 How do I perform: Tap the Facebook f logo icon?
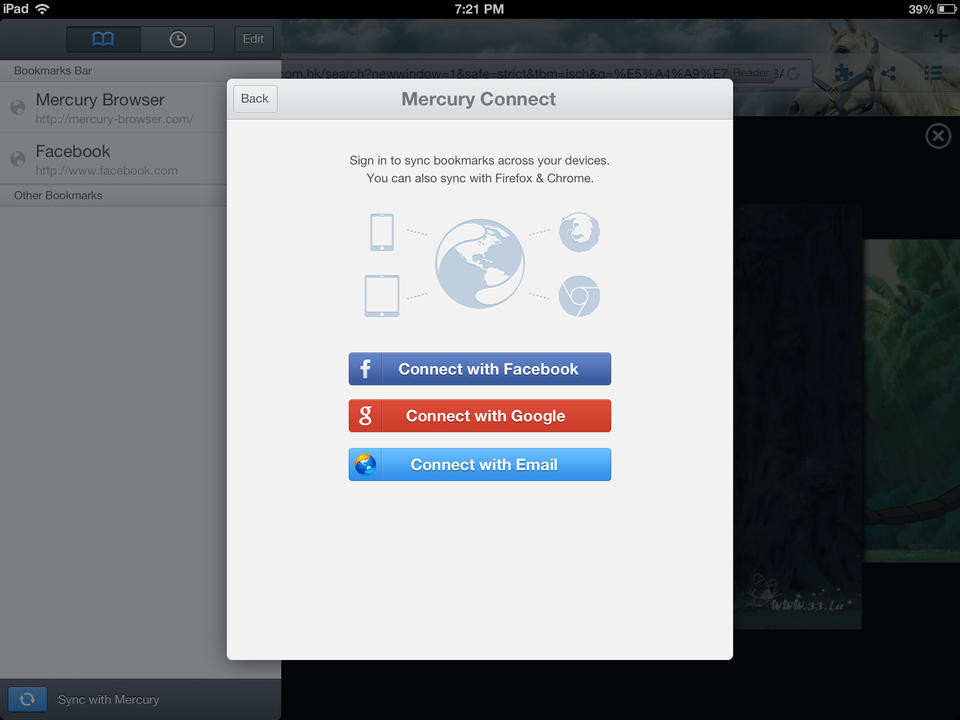click(366, 369)
